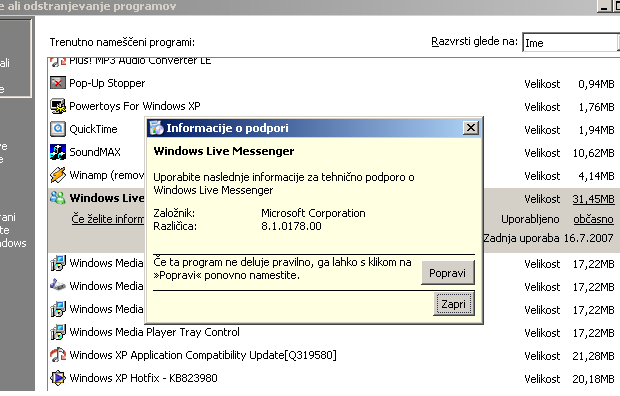620x396 pixels.
Task: Click the version number 8.1.0178.00
Action: pyautogui.click(x=291, y=226)
